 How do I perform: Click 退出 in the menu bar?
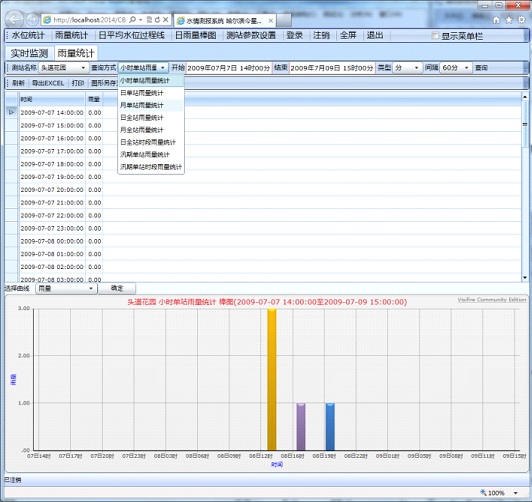(375, 35)
